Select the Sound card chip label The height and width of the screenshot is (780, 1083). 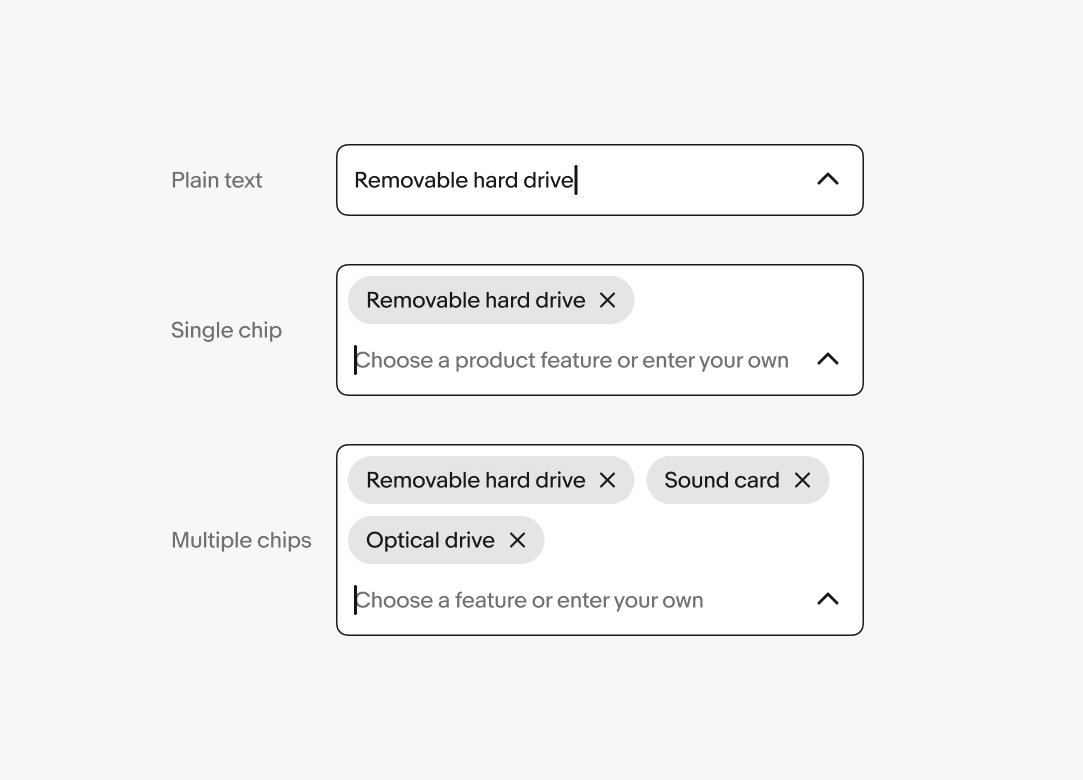721,480
